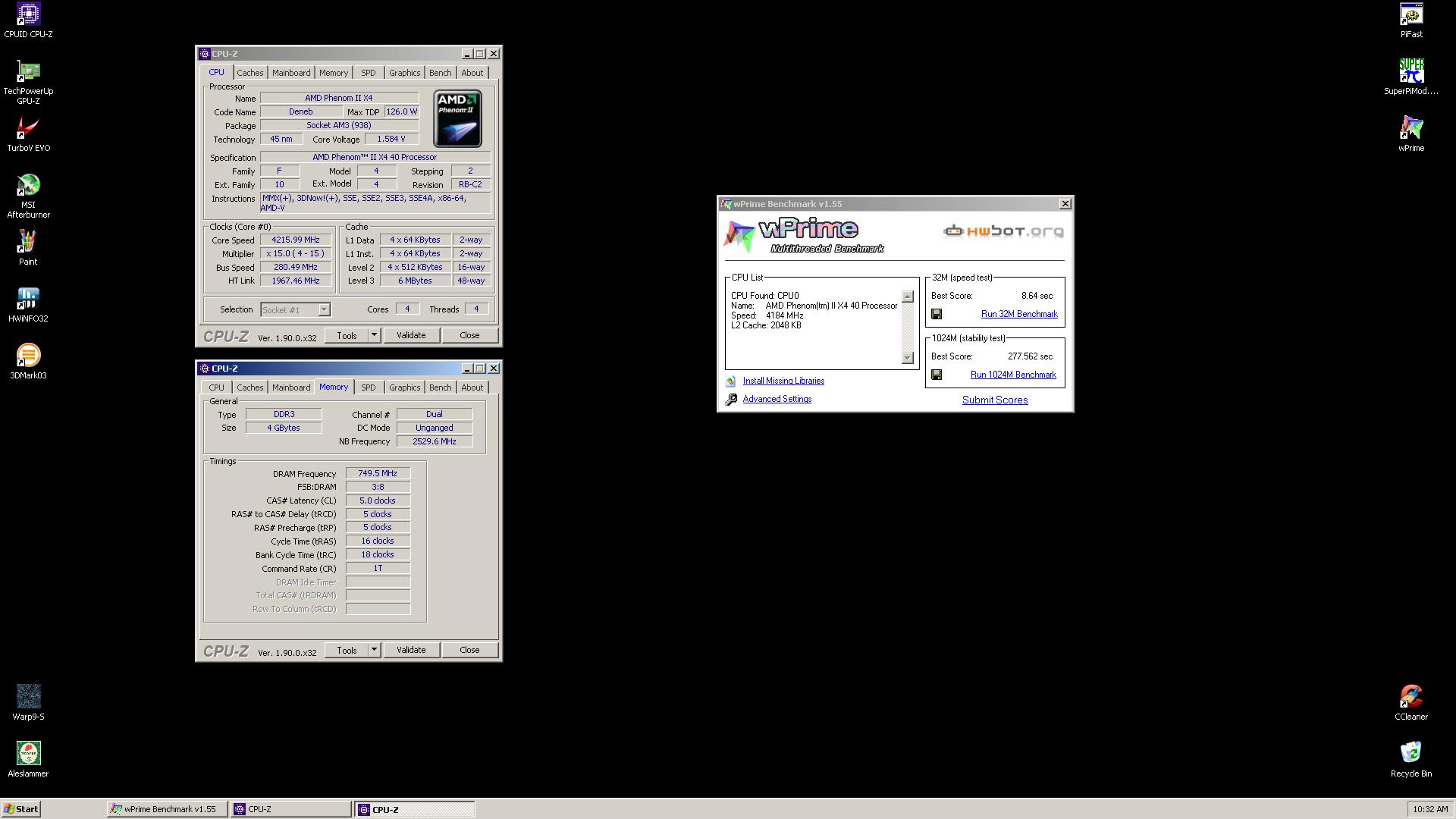Switch to Memory tab in top CPU-Z
Viewport: 1456px width, 819px height.
click(333, 73)
